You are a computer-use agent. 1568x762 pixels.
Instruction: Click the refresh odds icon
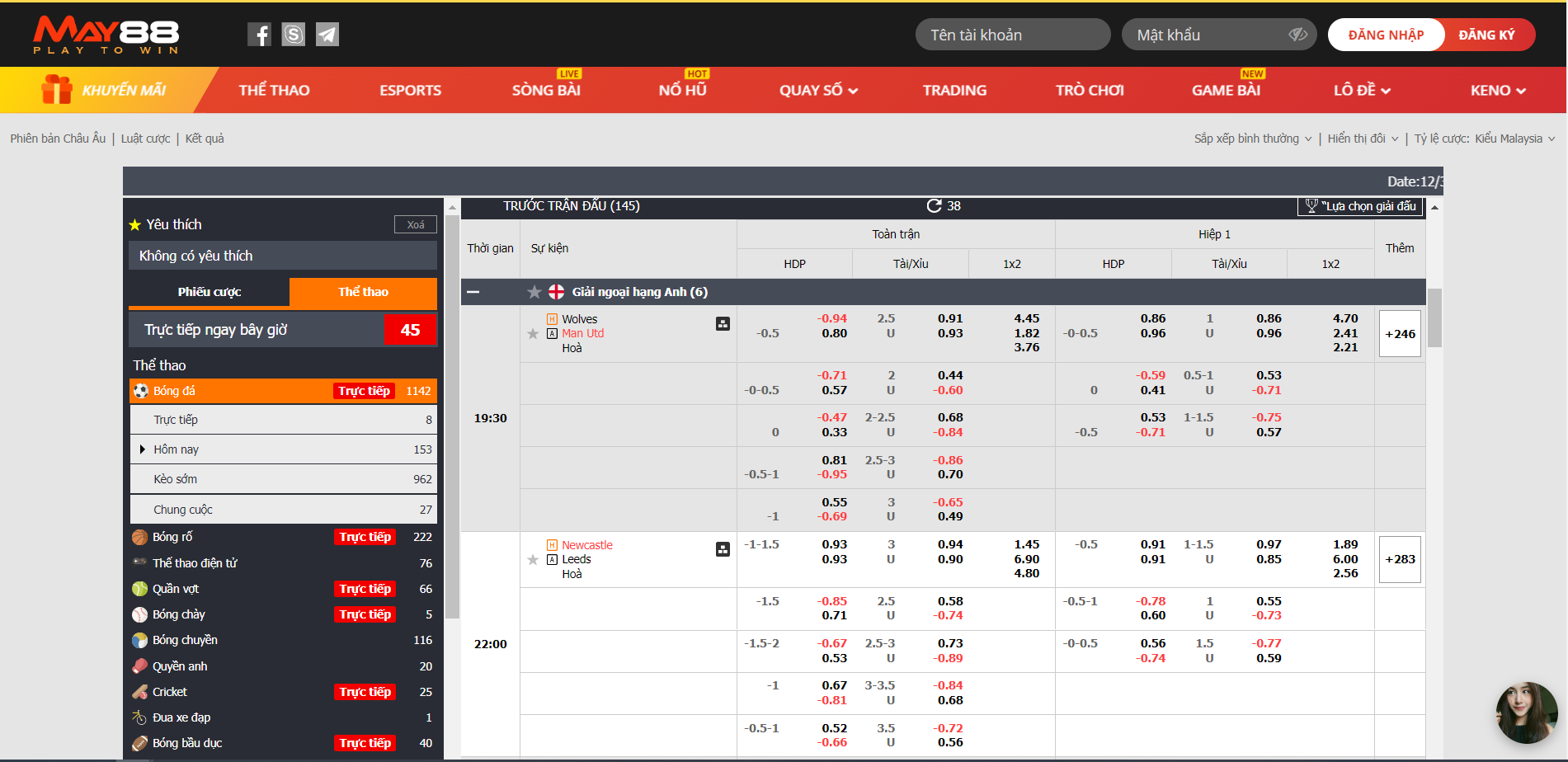click(x=934, y=206)
